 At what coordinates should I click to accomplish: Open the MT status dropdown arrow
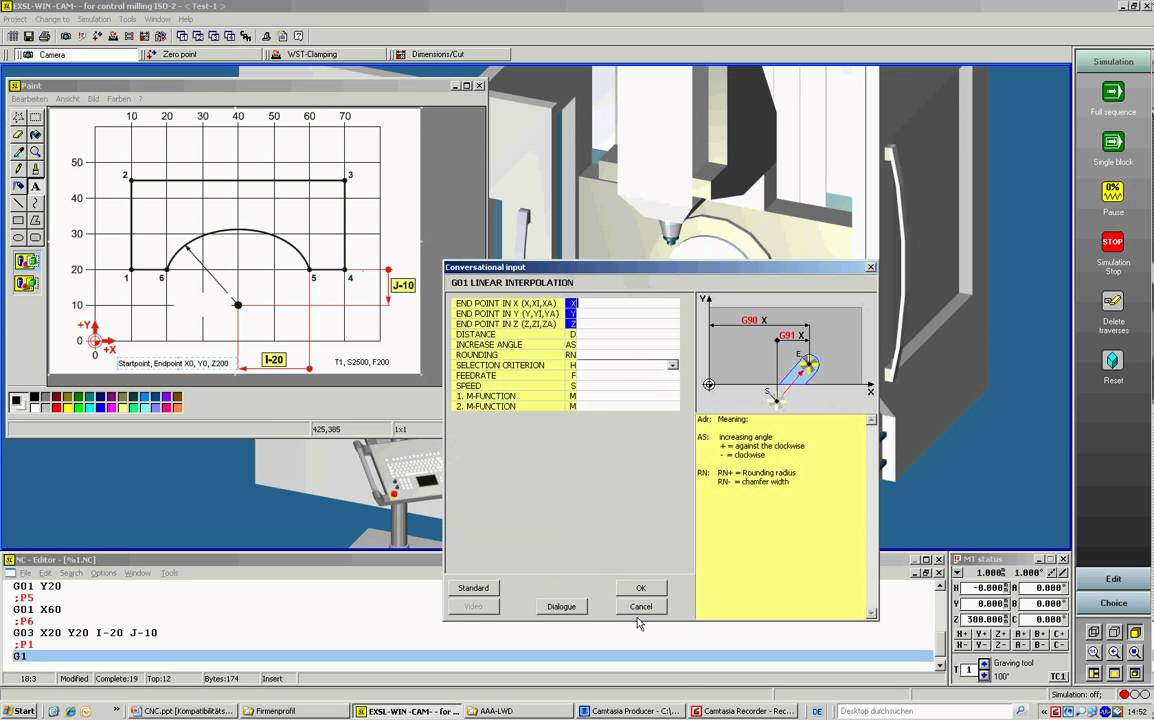coord(957,573)
